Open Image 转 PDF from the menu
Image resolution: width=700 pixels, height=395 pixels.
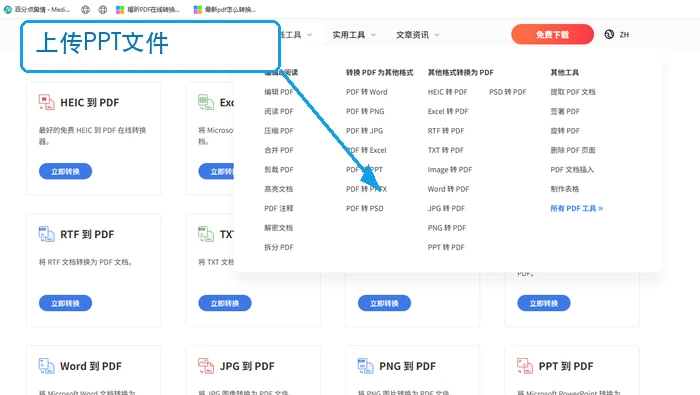pyautogui.click(x=450, y=170)
